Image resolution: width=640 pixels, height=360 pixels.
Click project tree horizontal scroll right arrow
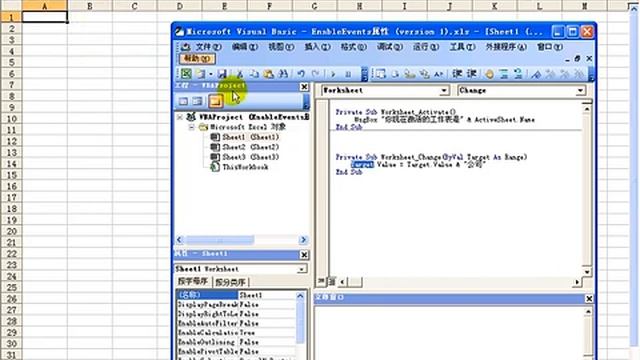(x=303, y=240)
